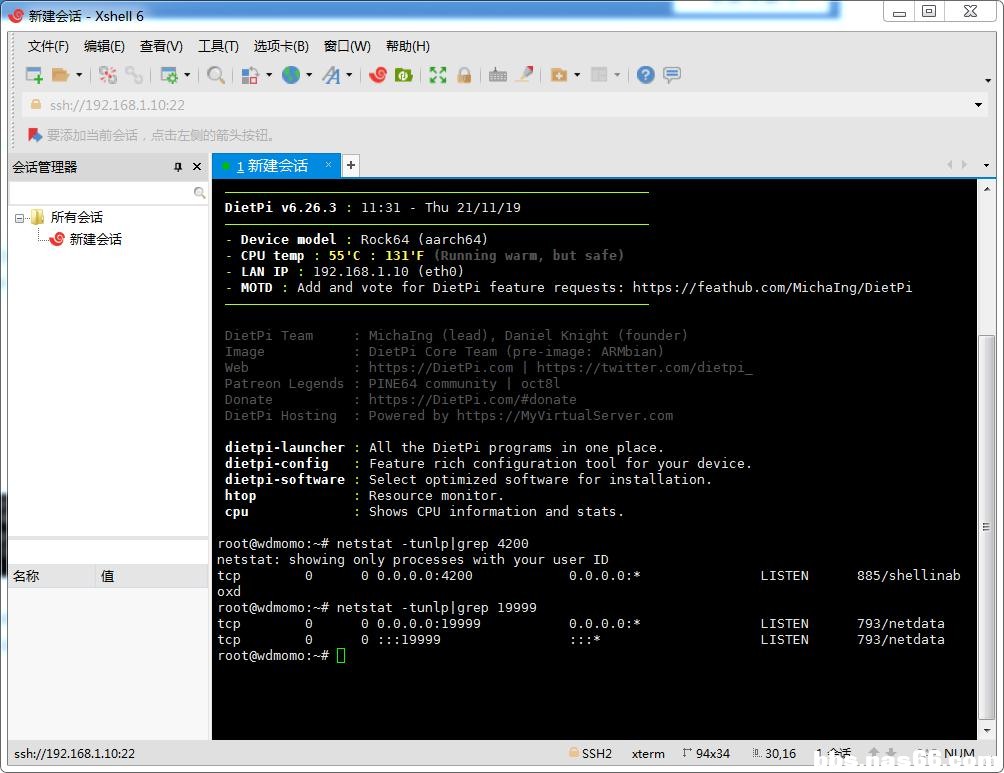Image resolution: width=1004 pixels, height=773 pixels.
Task: Collapse the 所有会话 tree folder
Action: pos(20,218)
